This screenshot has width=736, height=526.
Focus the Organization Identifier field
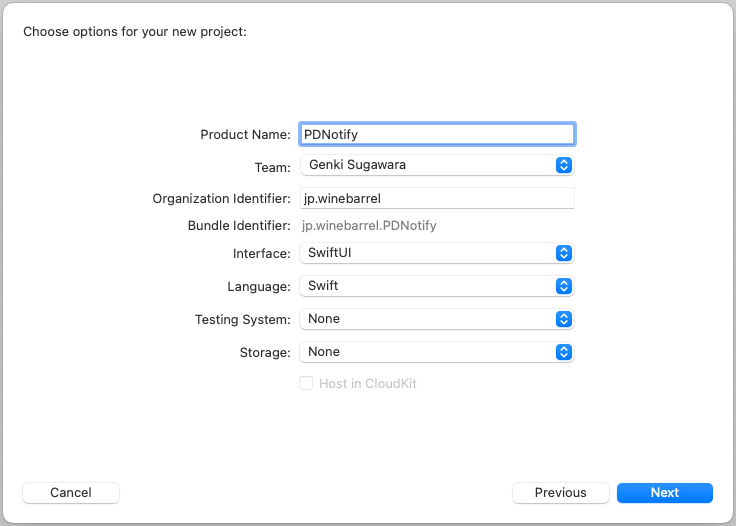pyautogui.click(x=437, y=198)
